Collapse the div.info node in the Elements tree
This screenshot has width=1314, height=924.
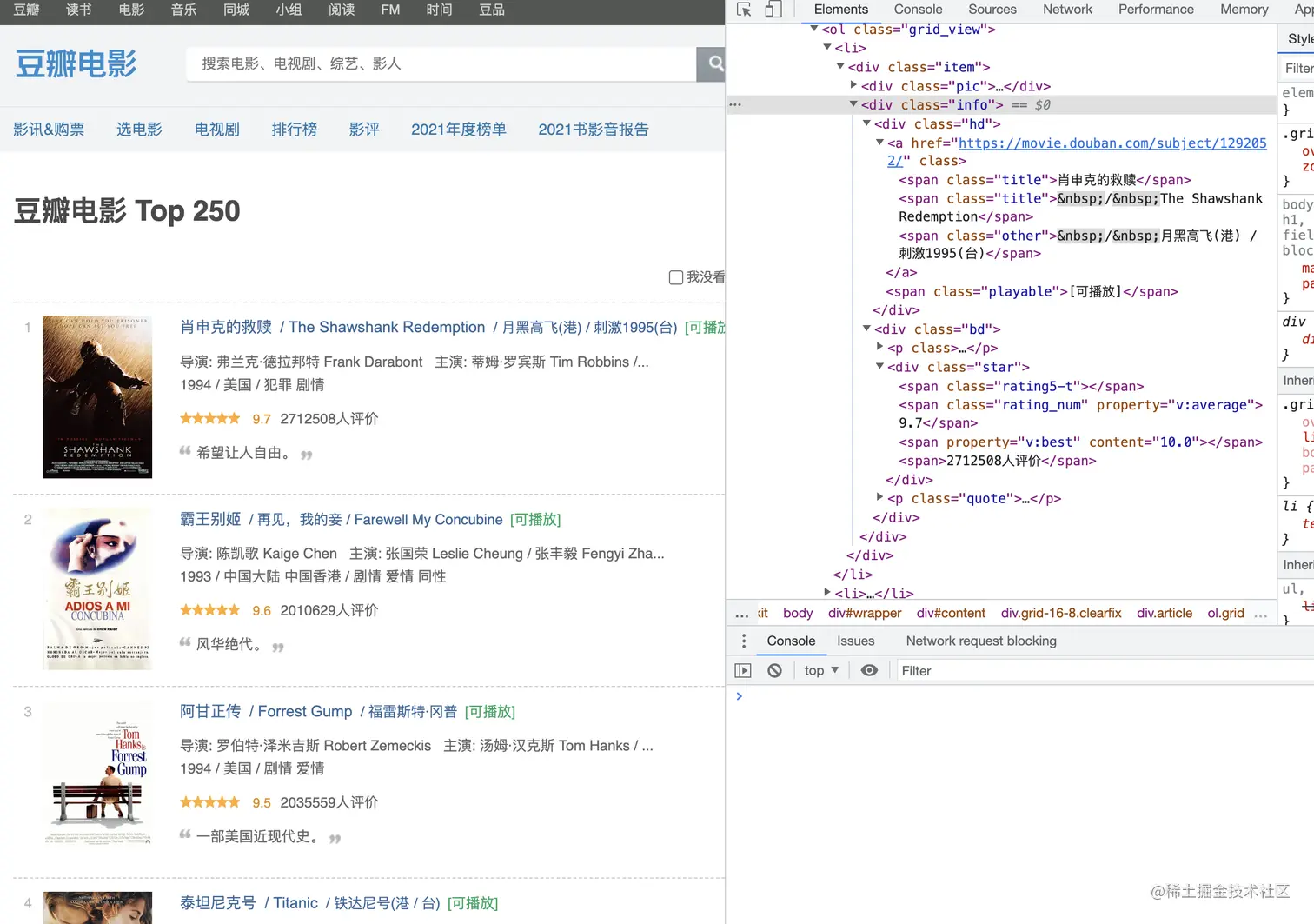coord(854,103)
